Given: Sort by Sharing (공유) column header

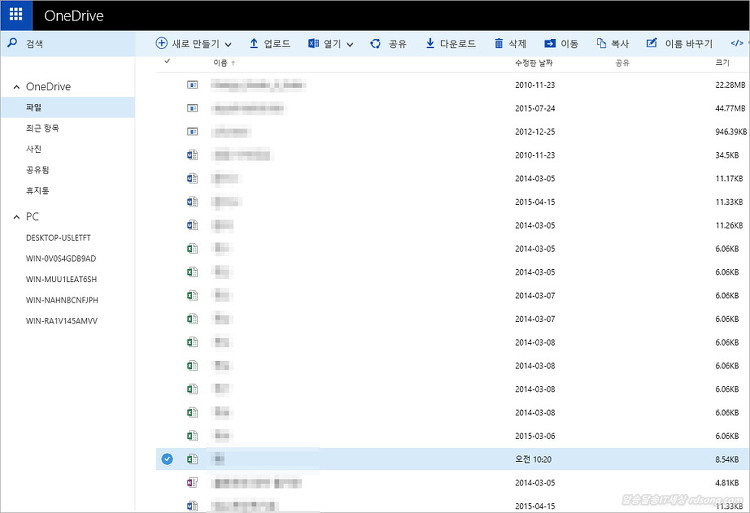Looking at the screenshot, I should (x=622, y=63).
